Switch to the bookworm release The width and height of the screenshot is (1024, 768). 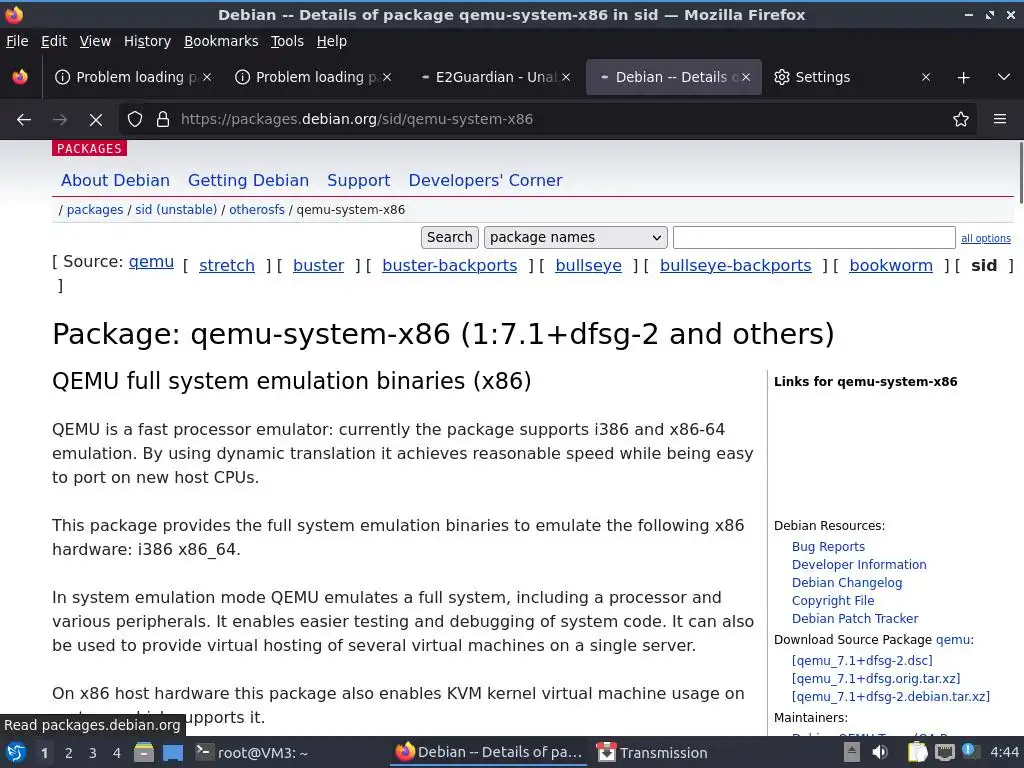[891, 265]
